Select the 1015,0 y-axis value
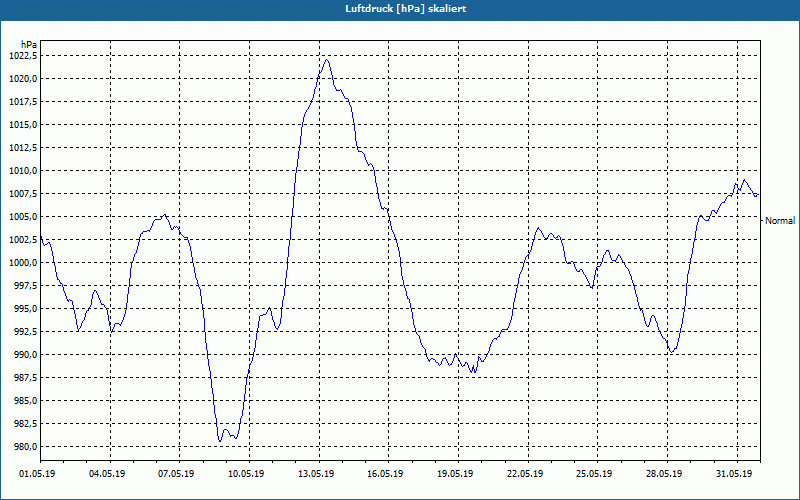 click(x=23, y=124)
